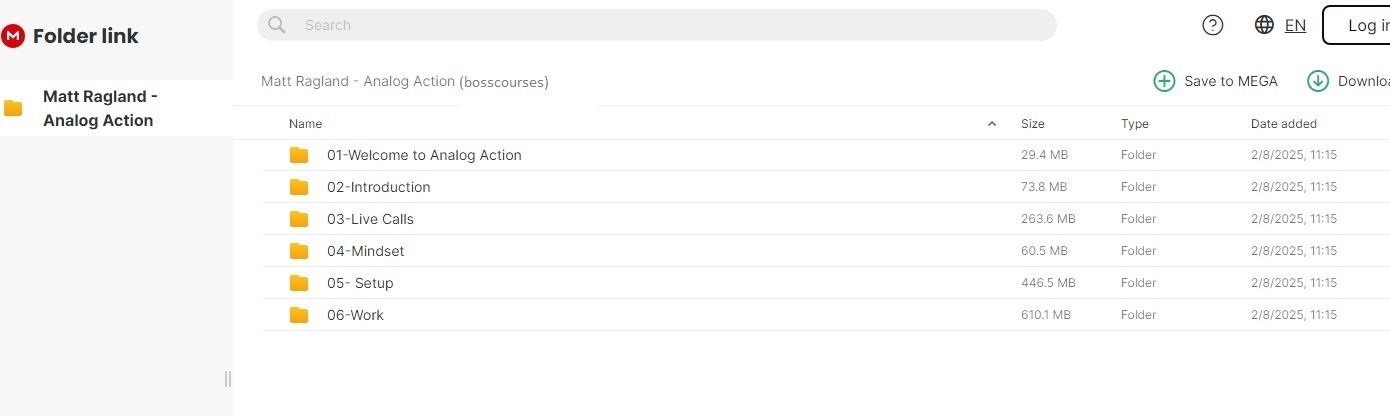Select Matt Ragland - Analog Action in sidebar

(100, 108)
